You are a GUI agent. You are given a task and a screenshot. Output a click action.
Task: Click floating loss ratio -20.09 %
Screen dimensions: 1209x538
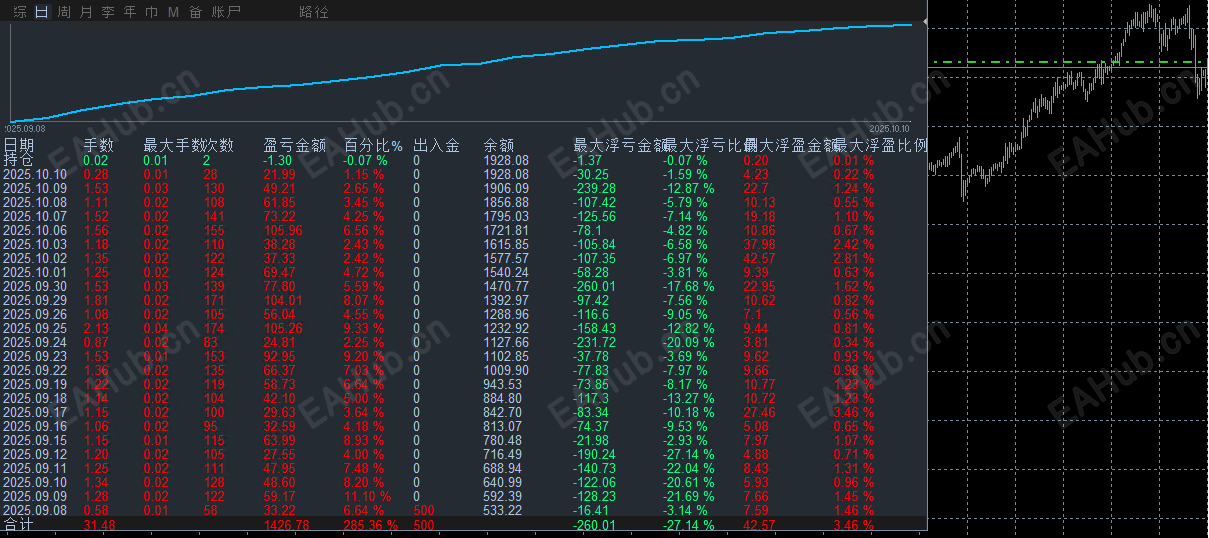click(689, 342)
